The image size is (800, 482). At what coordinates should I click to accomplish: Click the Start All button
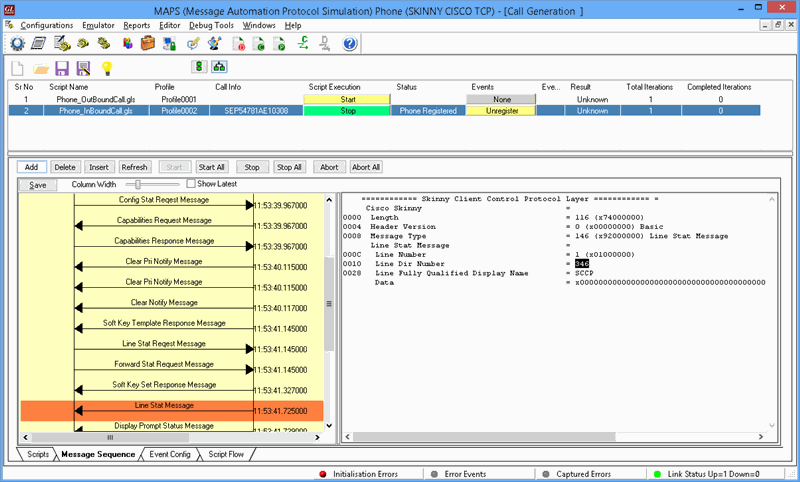(x=211, y=167)
